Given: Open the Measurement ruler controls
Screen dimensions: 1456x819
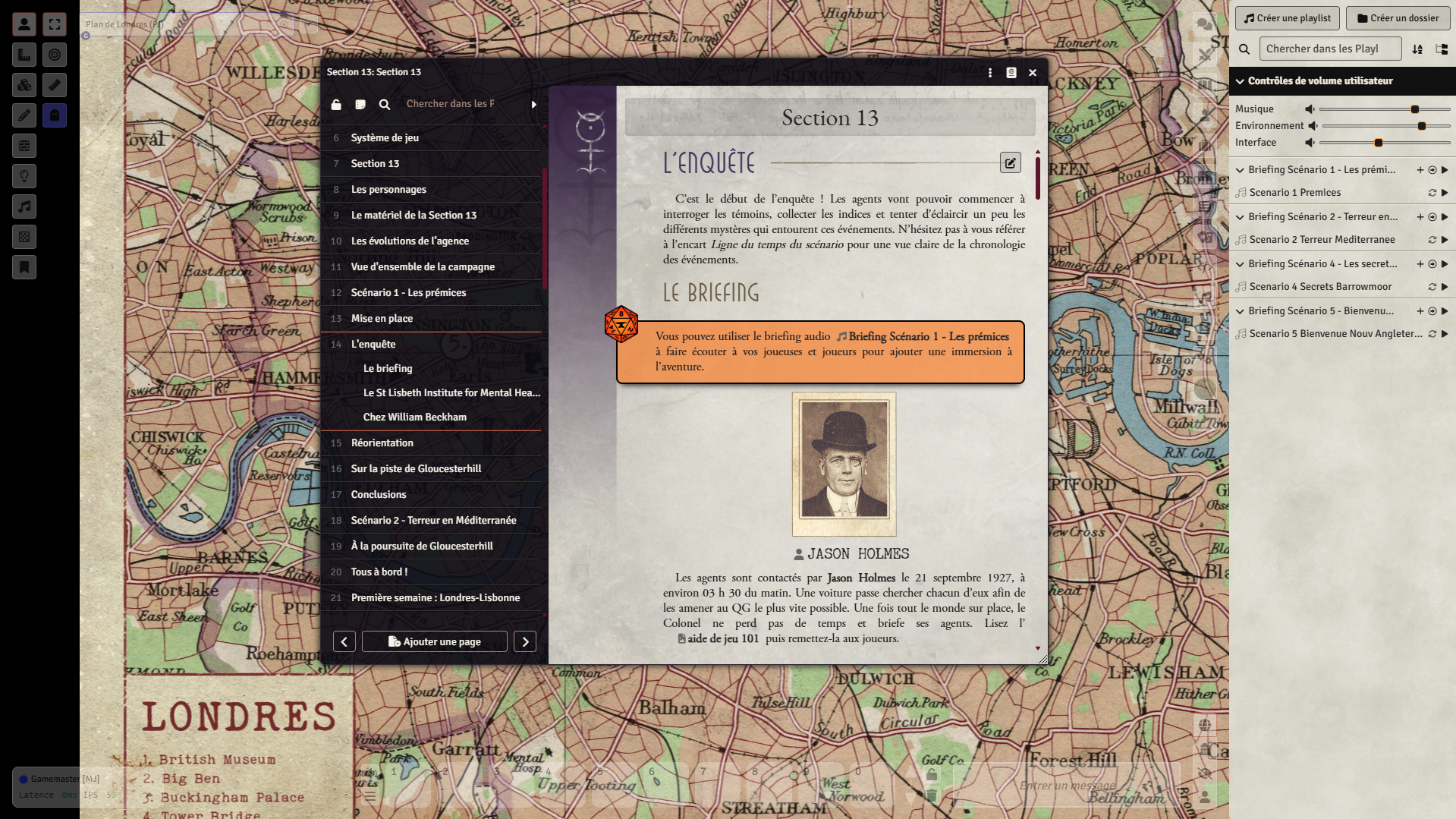Looking at the screenshot, I should pyautogui.click(x=24, y=55).
